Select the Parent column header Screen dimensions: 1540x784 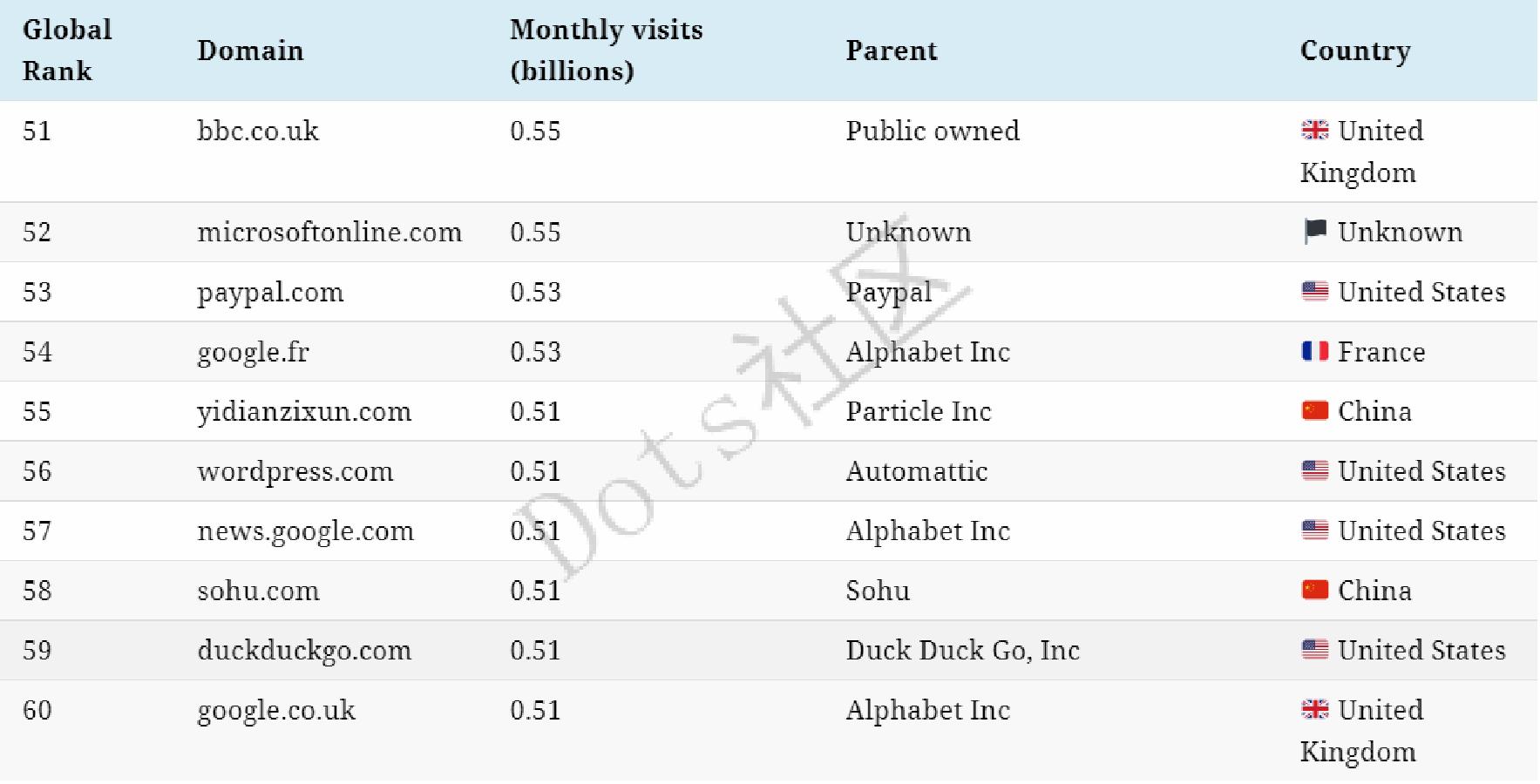click(x=891, y=51)
